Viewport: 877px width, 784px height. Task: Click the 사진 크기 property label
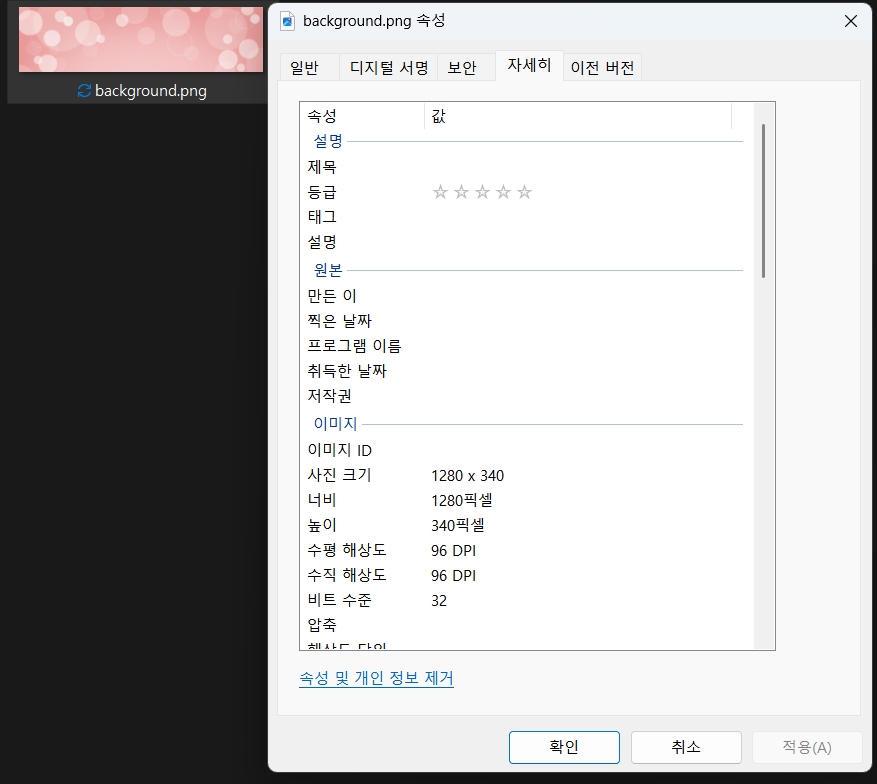[339, 475]
